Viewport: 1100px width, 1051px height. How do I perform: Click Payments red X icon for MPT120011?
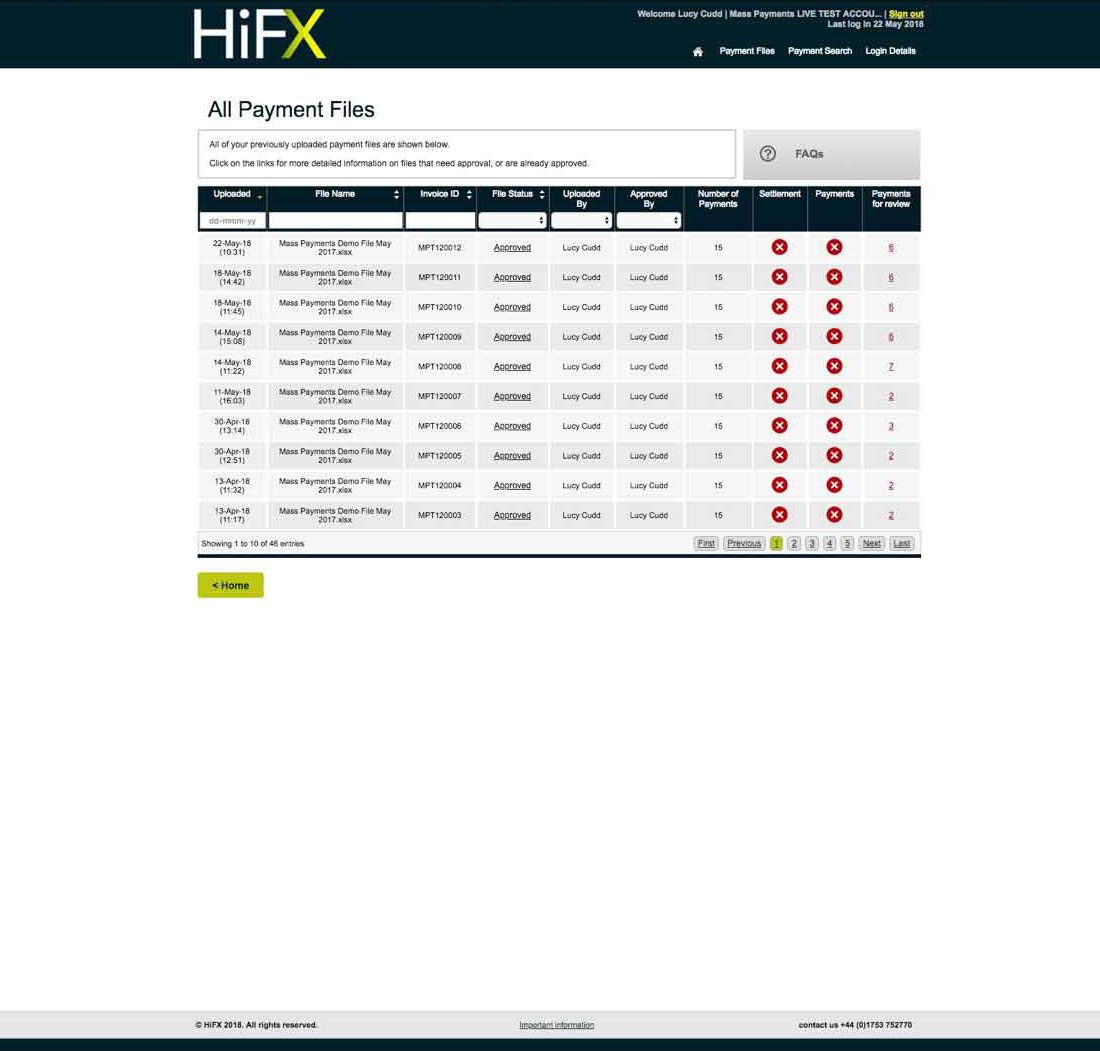pos(834,277)
